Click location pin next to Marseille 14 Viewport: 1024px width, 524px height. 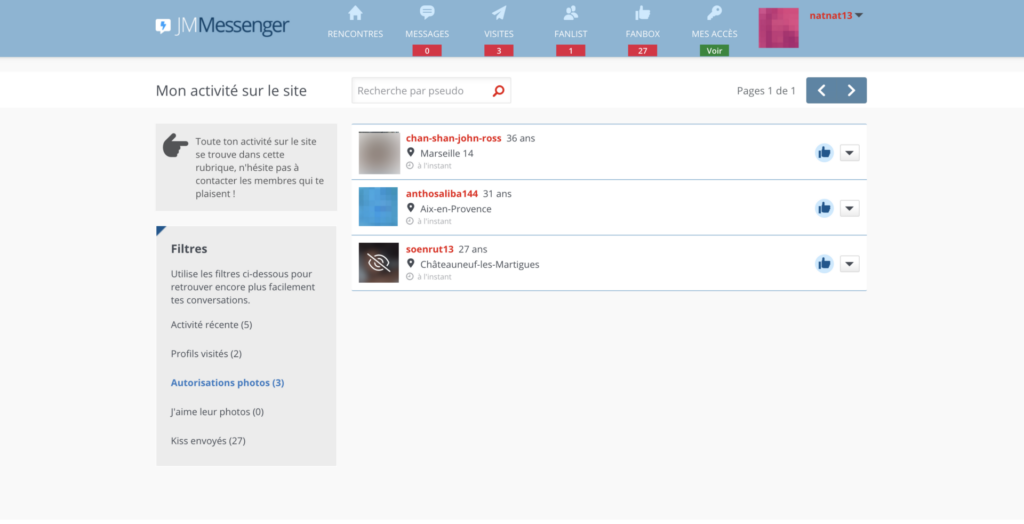pos(411,152)
